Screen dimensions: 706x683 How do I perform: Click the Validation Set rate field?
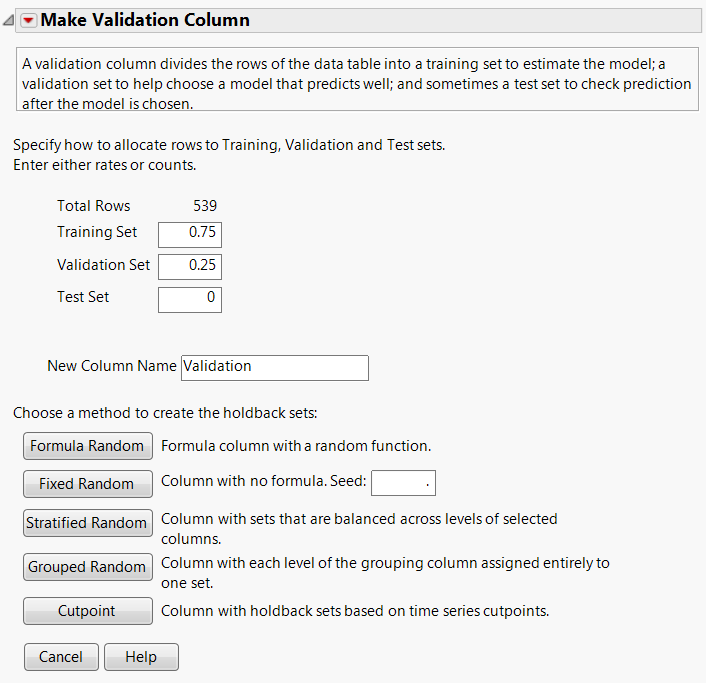(190, 267)
